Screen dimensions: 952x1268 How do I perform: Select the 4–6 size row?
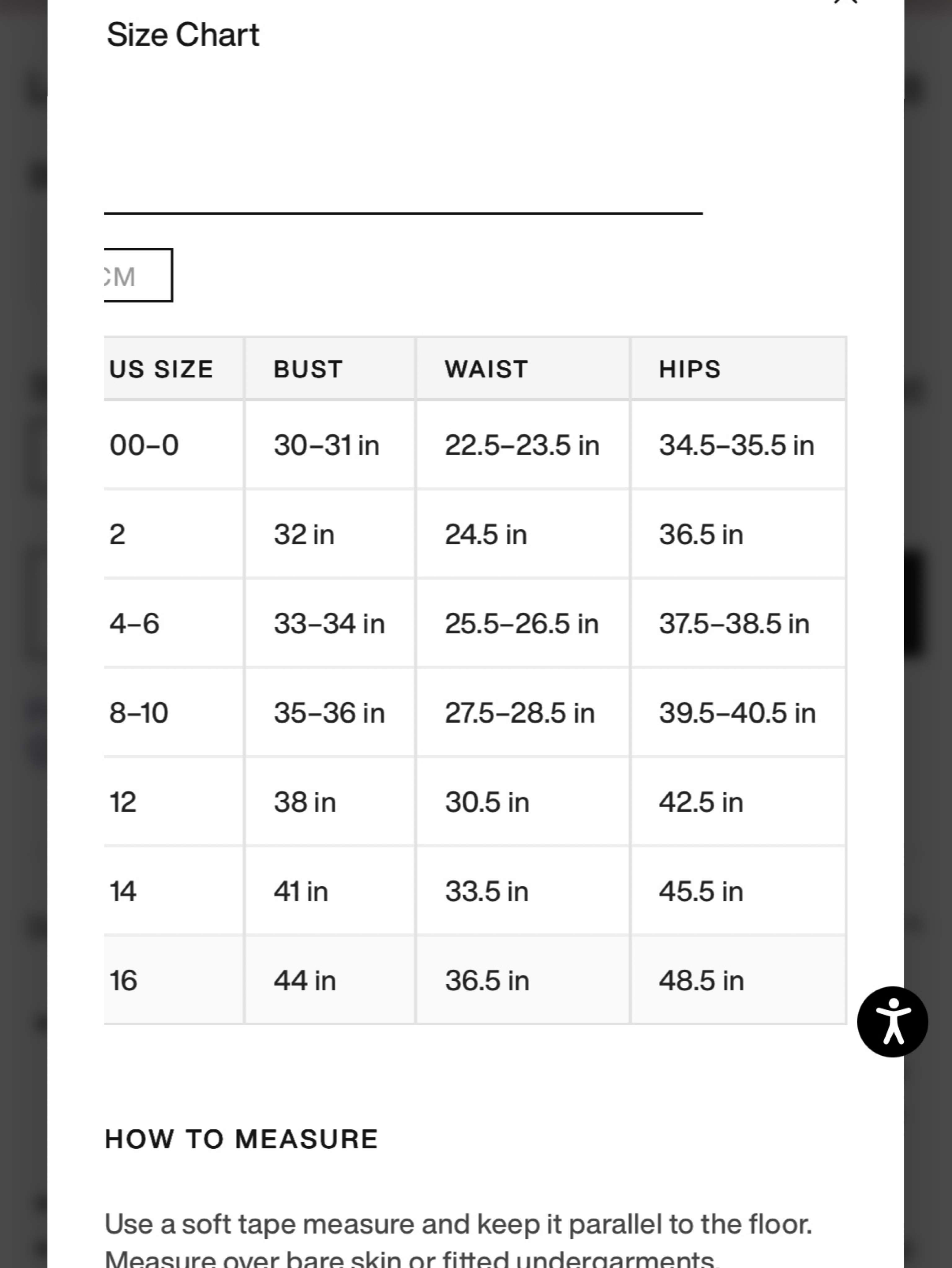coord(474,624)
